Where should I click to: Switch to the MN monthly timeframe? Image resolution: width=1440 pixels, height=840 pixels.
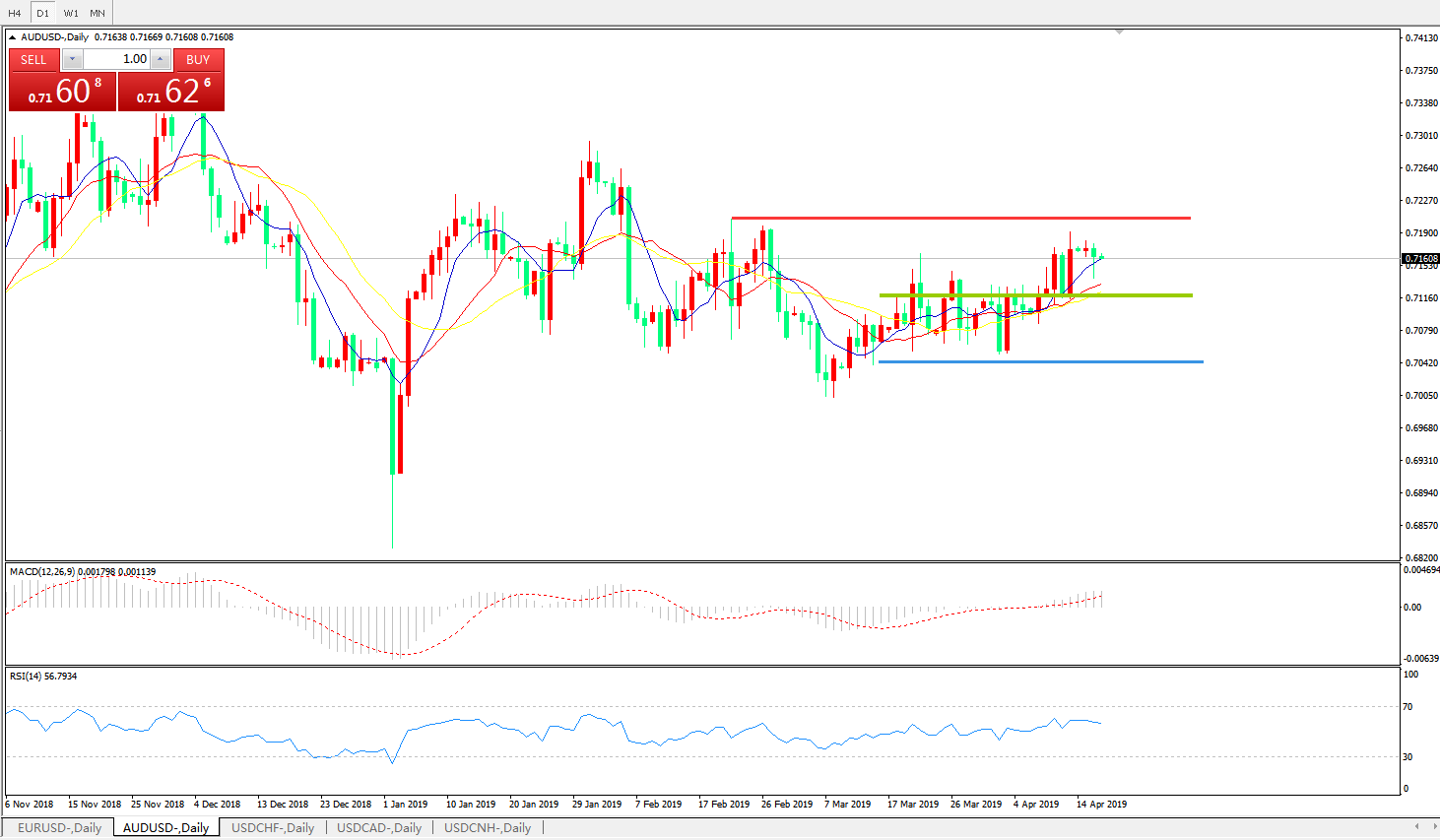[98, 13]
